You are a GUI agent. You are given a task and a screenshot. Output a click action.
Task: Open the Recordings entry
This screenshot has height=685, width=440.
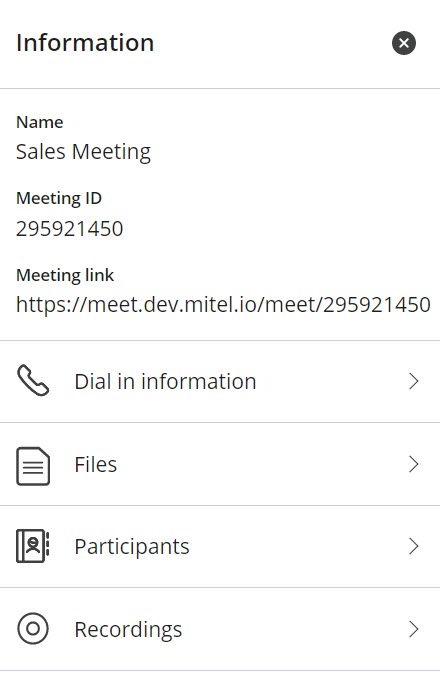[x=220, y=629]
